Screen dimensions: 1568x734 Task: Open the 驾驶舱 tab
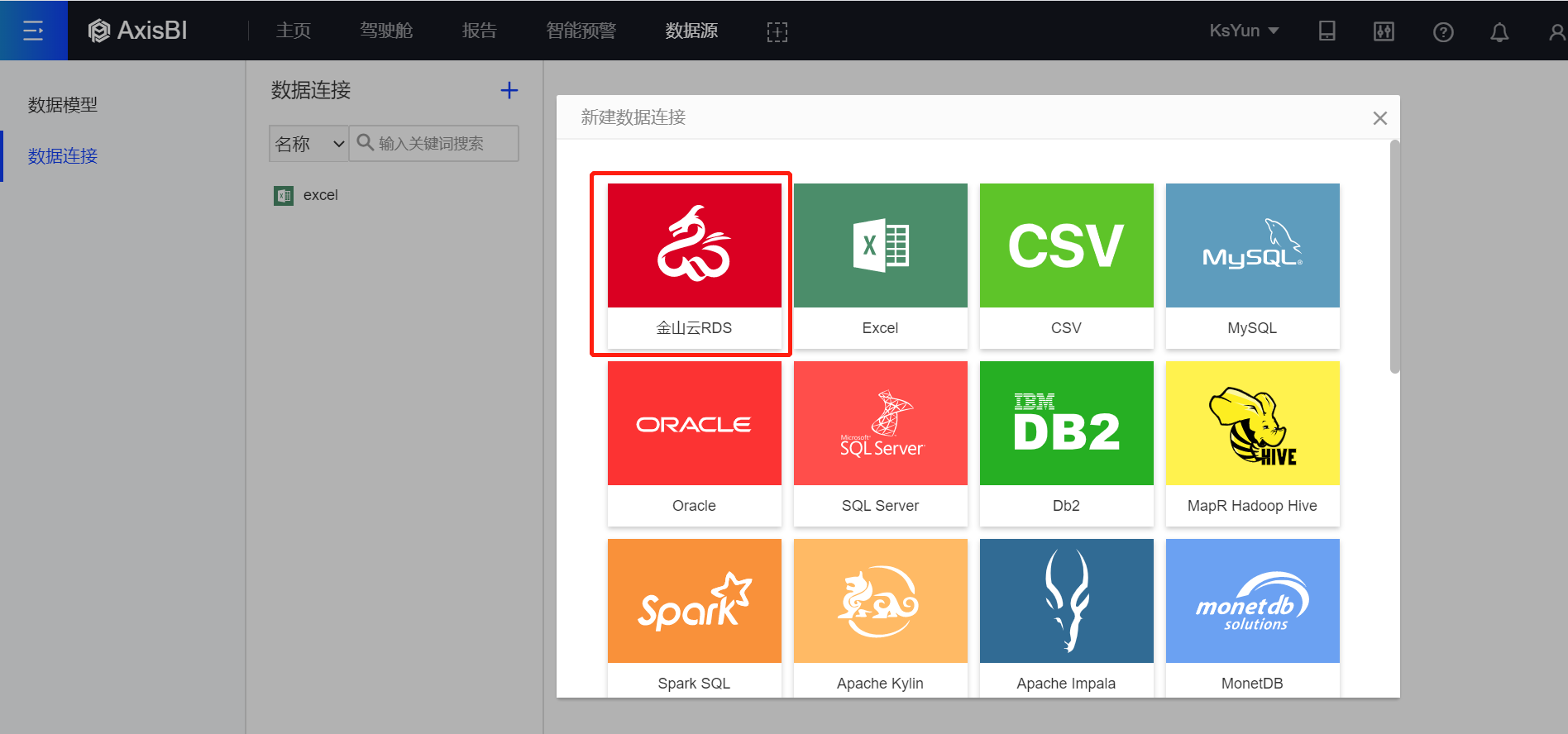click(x=386, y=31)
